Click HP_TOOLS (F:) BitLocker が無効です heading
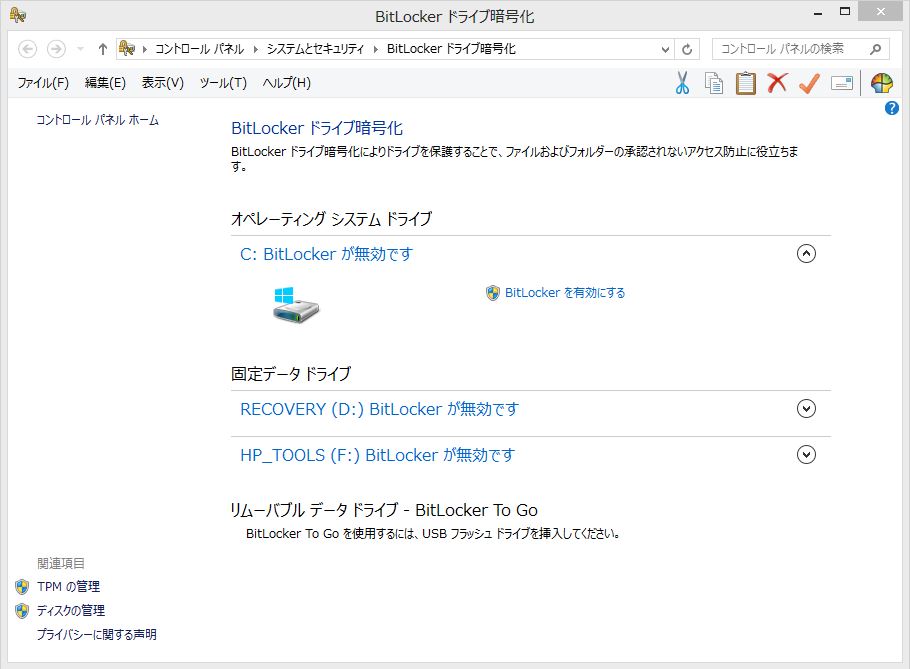 coord(377,455)
